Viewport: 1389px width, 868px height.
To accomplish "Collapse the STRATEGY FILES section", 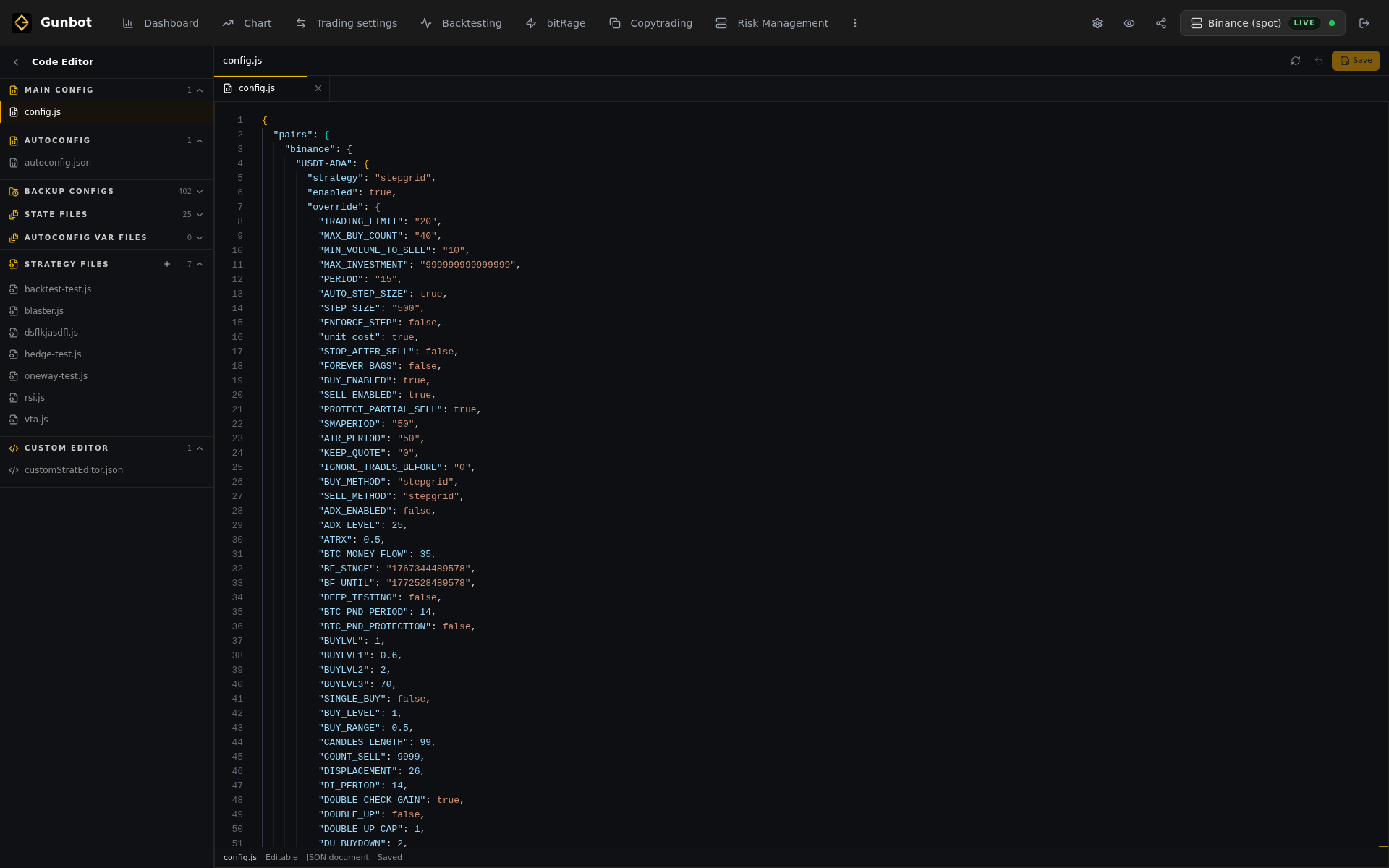I will coord(200,265).
